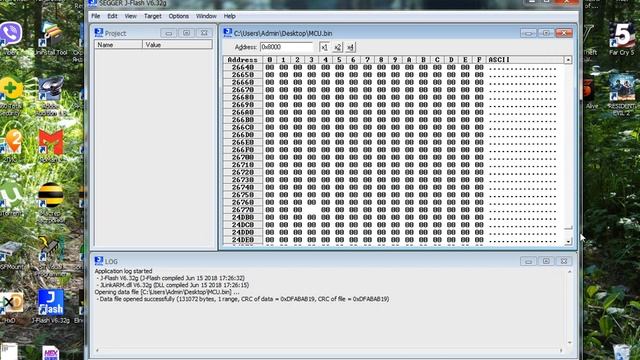The width and height of the screenshot is (640, 360).
Task: Click the LOG panel scroll-down arrow
Action: click(x=569, y=343)
